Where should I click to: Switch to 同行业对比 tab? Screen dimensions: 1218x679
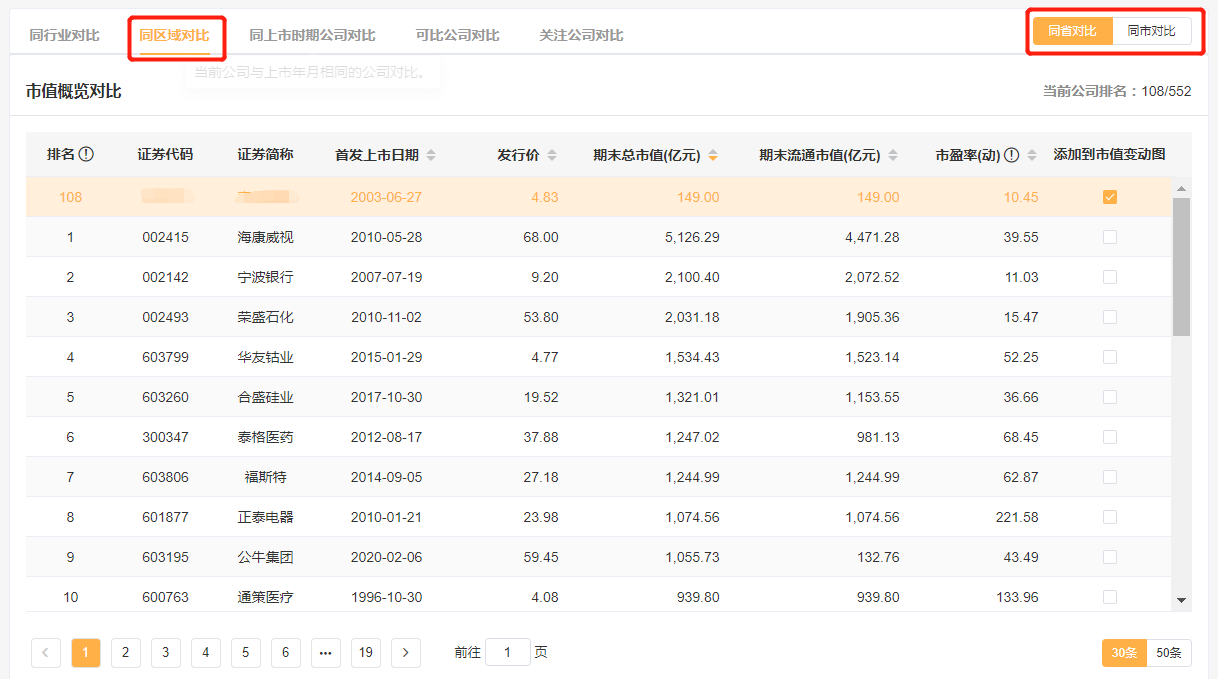(x=64, y=35)
